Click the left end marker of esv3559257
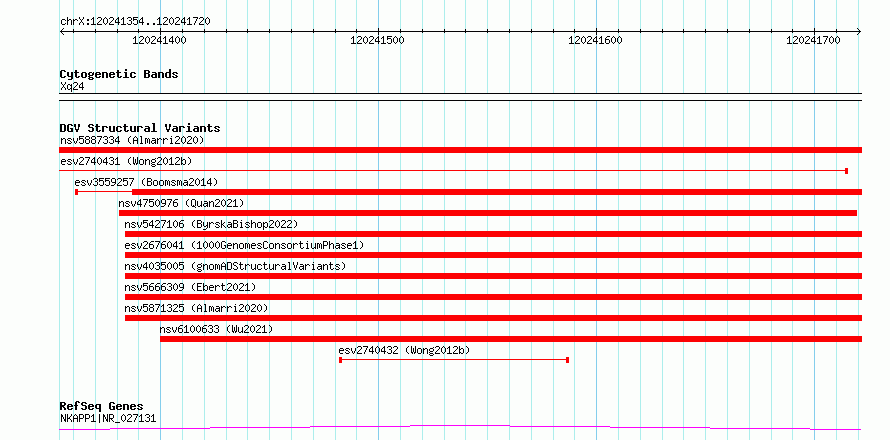The width and height of the screenshot is (890, 440). (76, 192)
